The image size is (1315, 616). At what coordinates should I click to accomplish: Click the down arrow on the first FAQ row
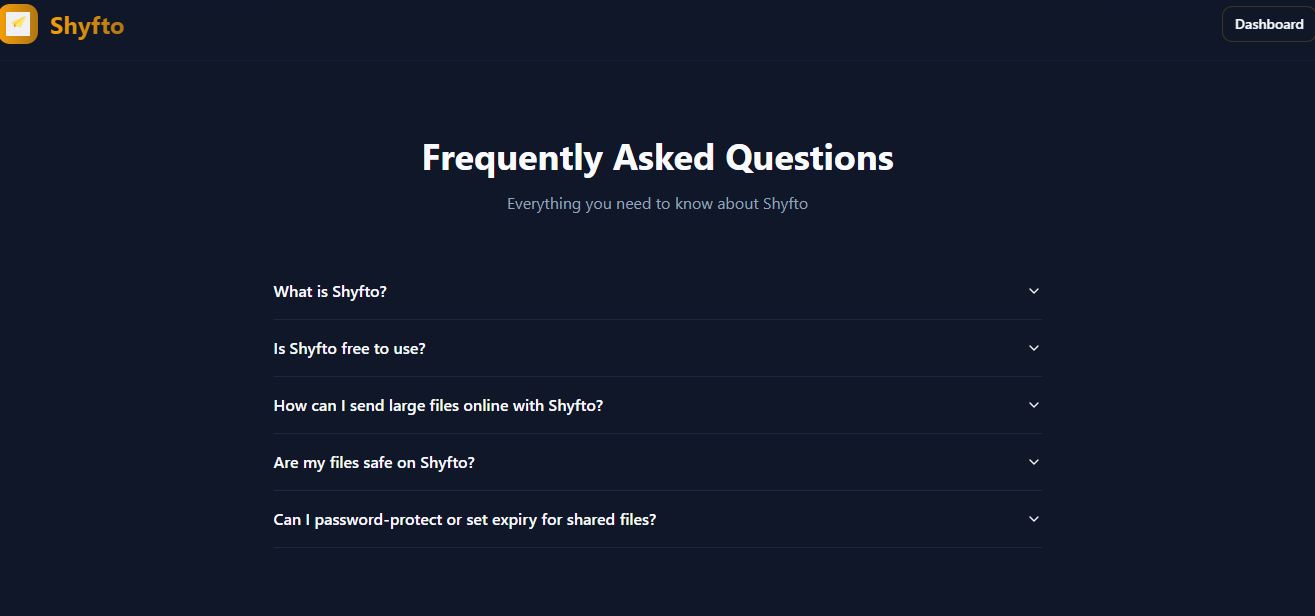1034,291
